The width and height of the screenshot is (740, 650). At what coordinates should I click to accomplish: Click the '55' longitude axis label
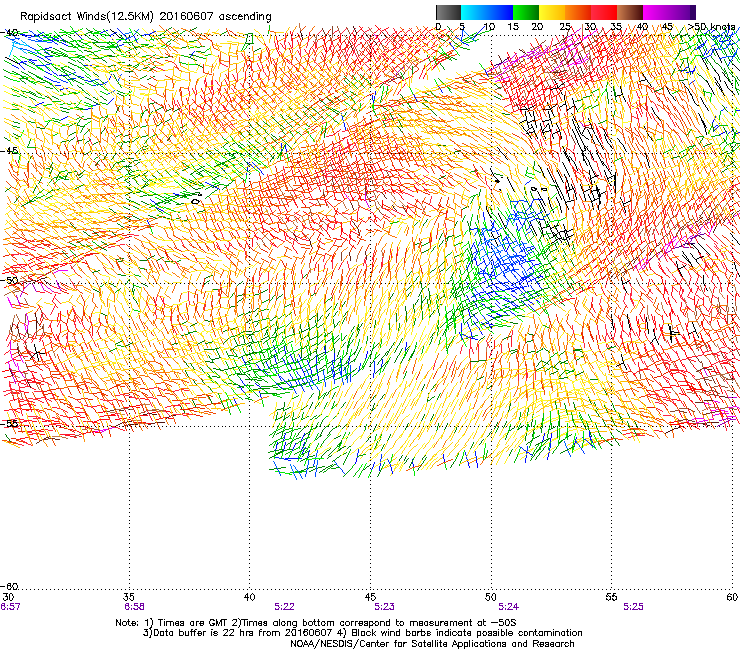(611, 597)
